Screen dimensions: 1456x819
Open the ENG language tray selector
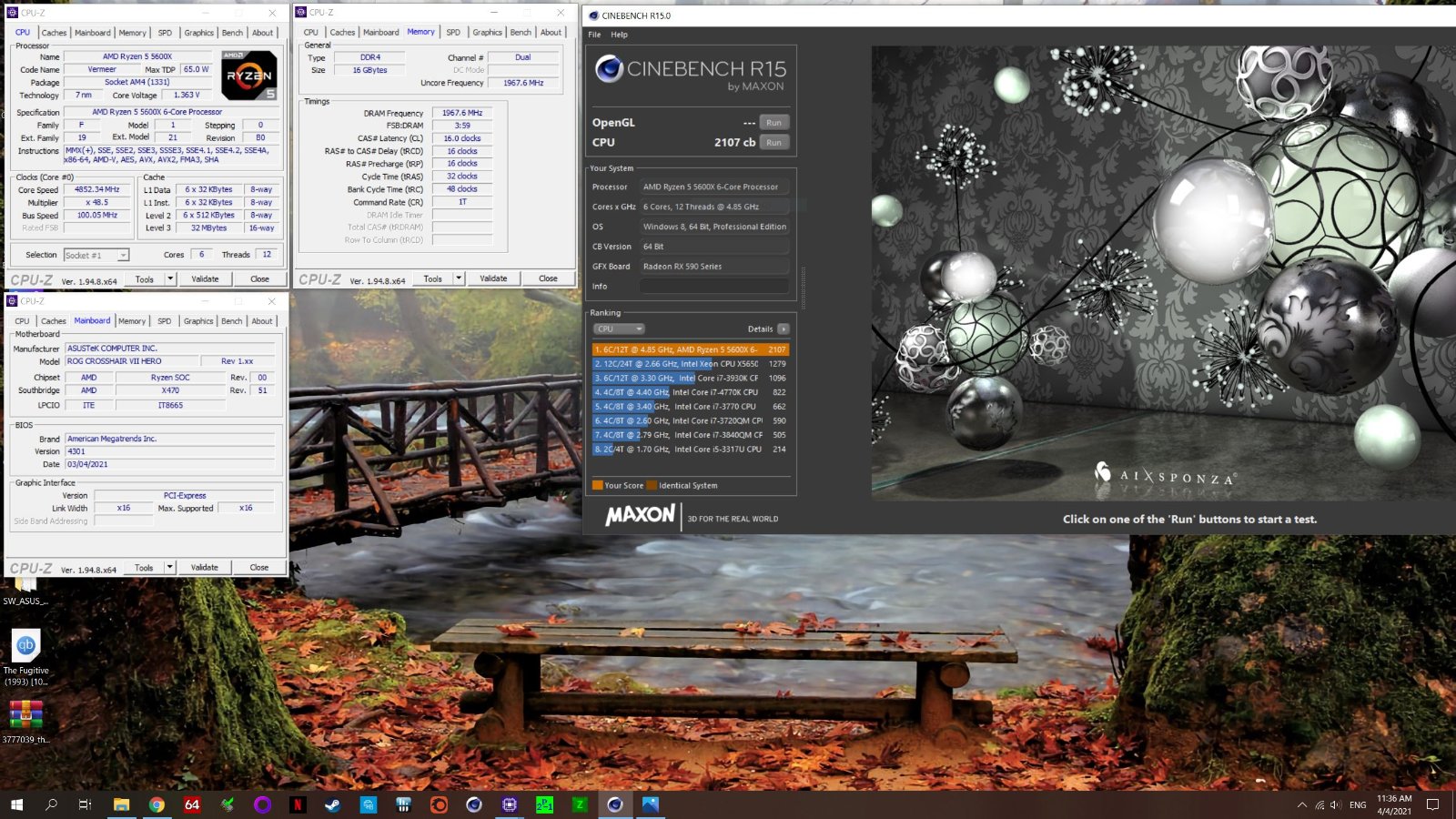1358,805
